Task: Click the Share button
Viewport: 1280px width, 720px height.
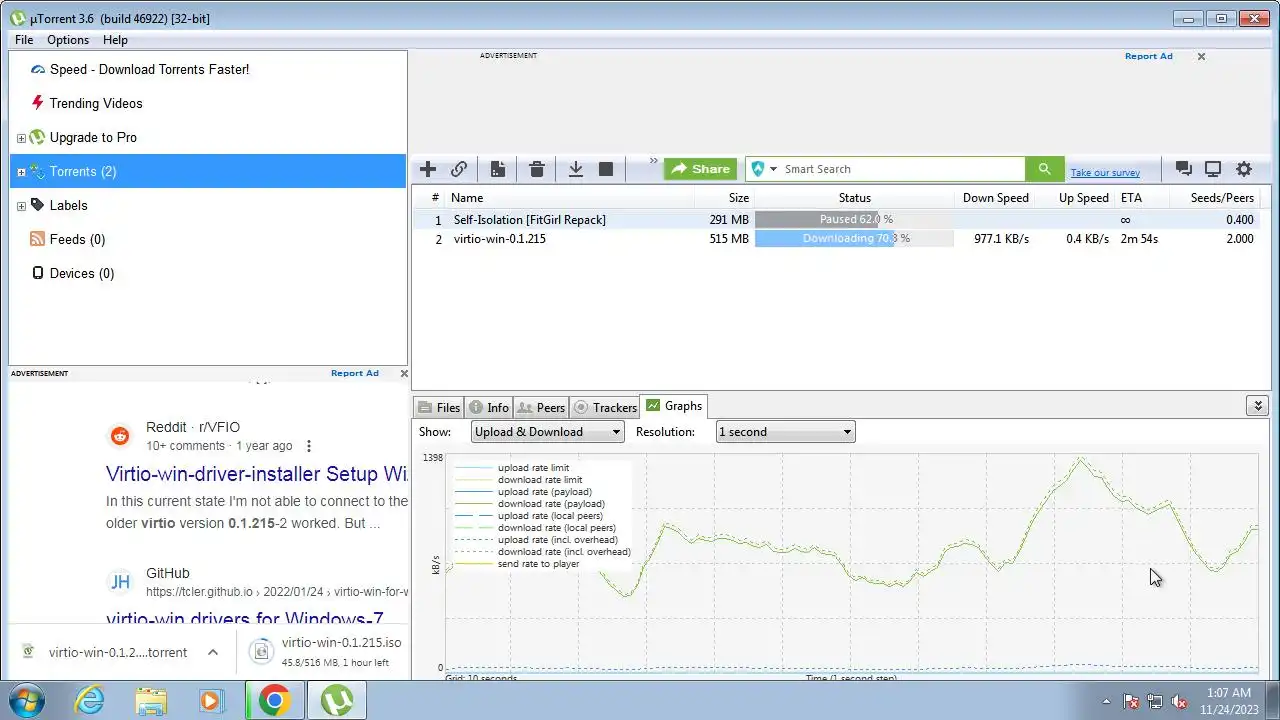Action: coord(700,169)
